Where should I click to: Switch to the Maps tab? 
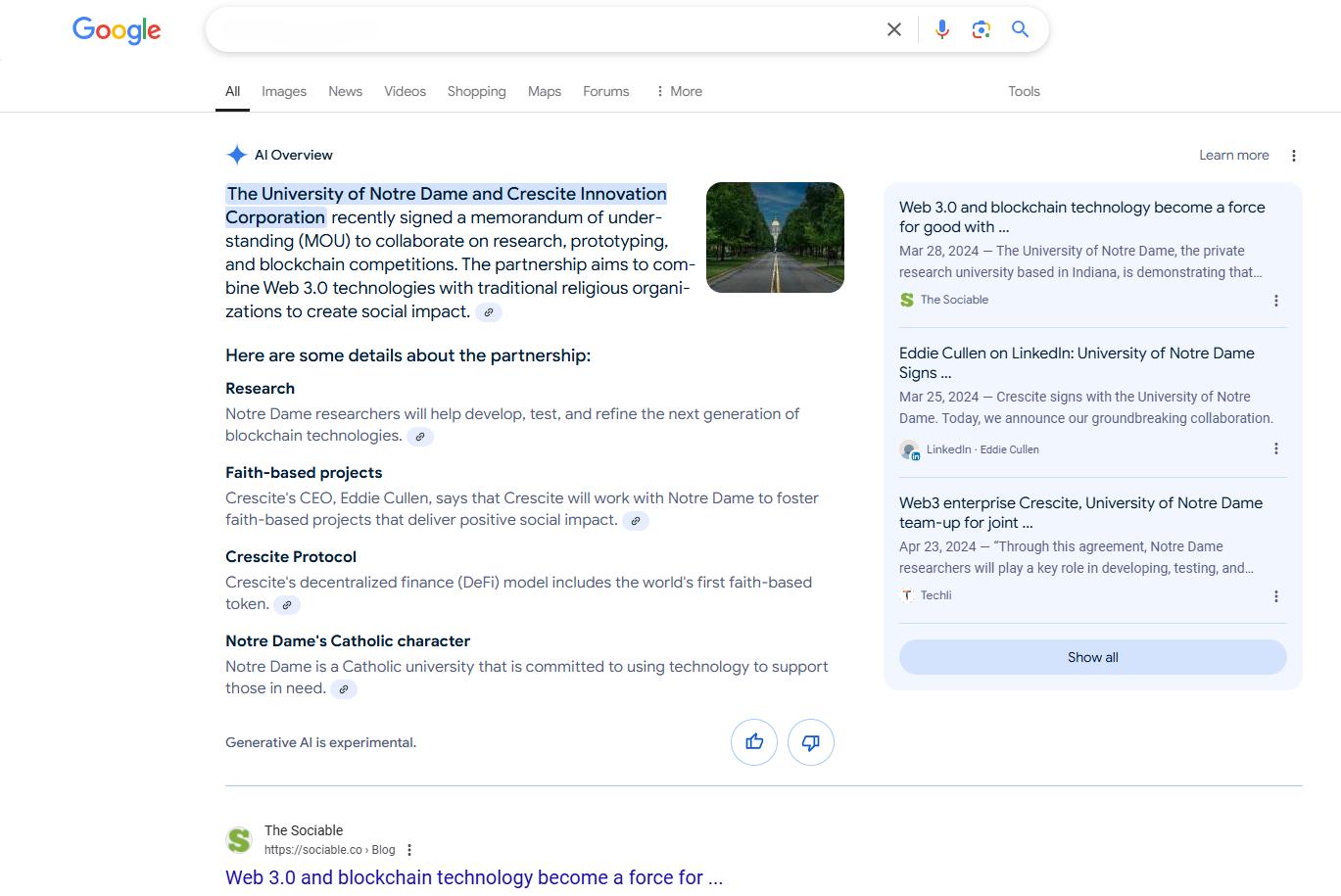click(x=545, y=91)
